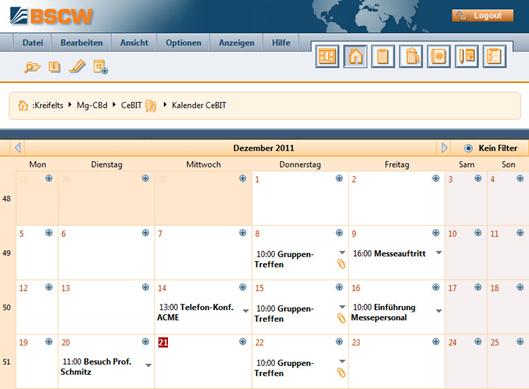
Task: Select the Kein Filter radio button
Action: click(x=468, y=148)
